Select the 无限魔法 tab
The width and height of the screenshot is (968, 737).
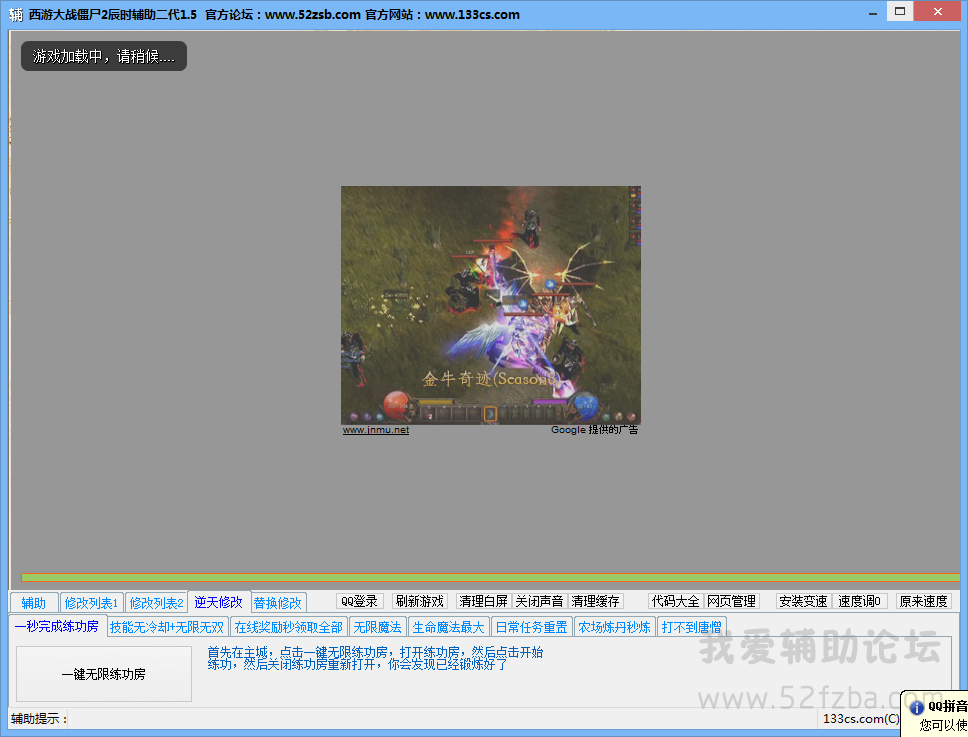click(377, 627)
